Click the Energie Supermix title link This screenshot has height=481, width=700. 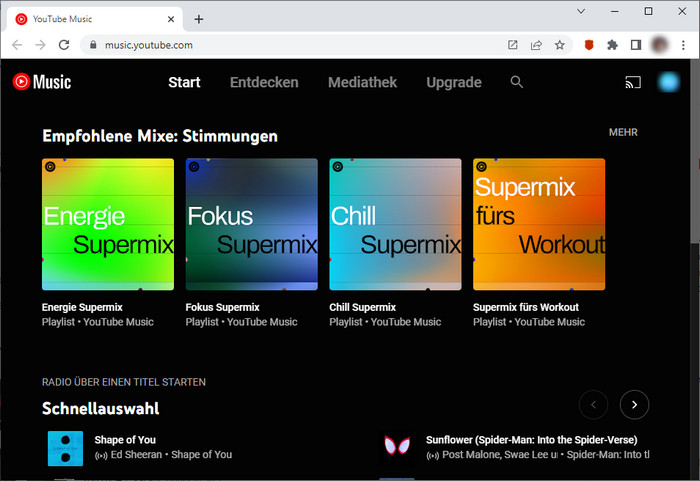(82, 307)
